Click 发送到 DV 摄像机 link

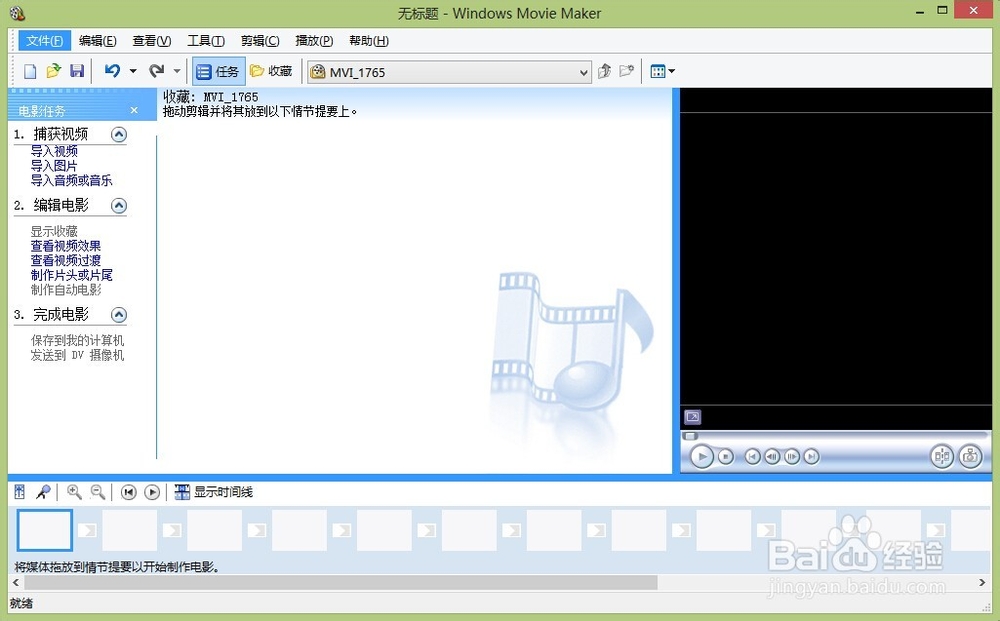[x=77, y=356]
